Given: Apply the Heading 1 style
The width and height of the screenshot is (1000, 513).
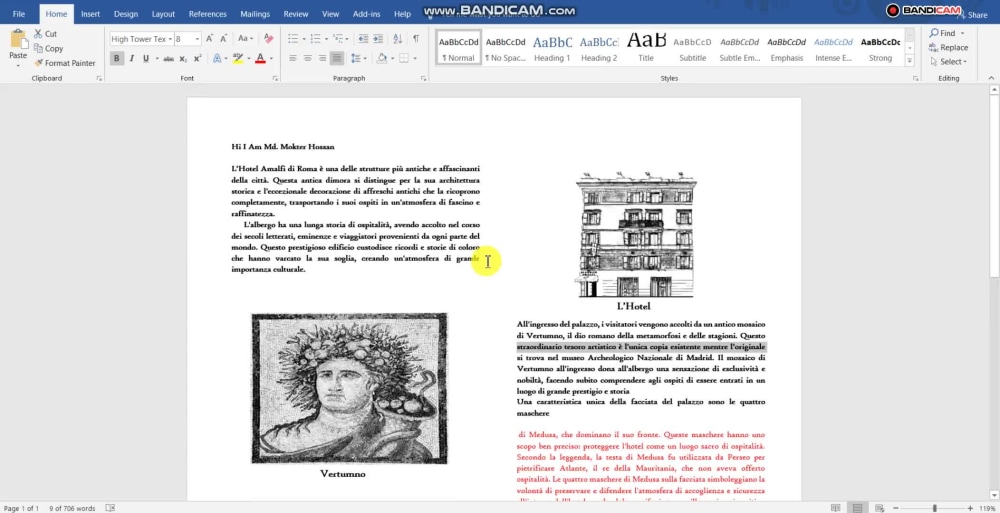Looking at the screenshot, I should [552, 48].
